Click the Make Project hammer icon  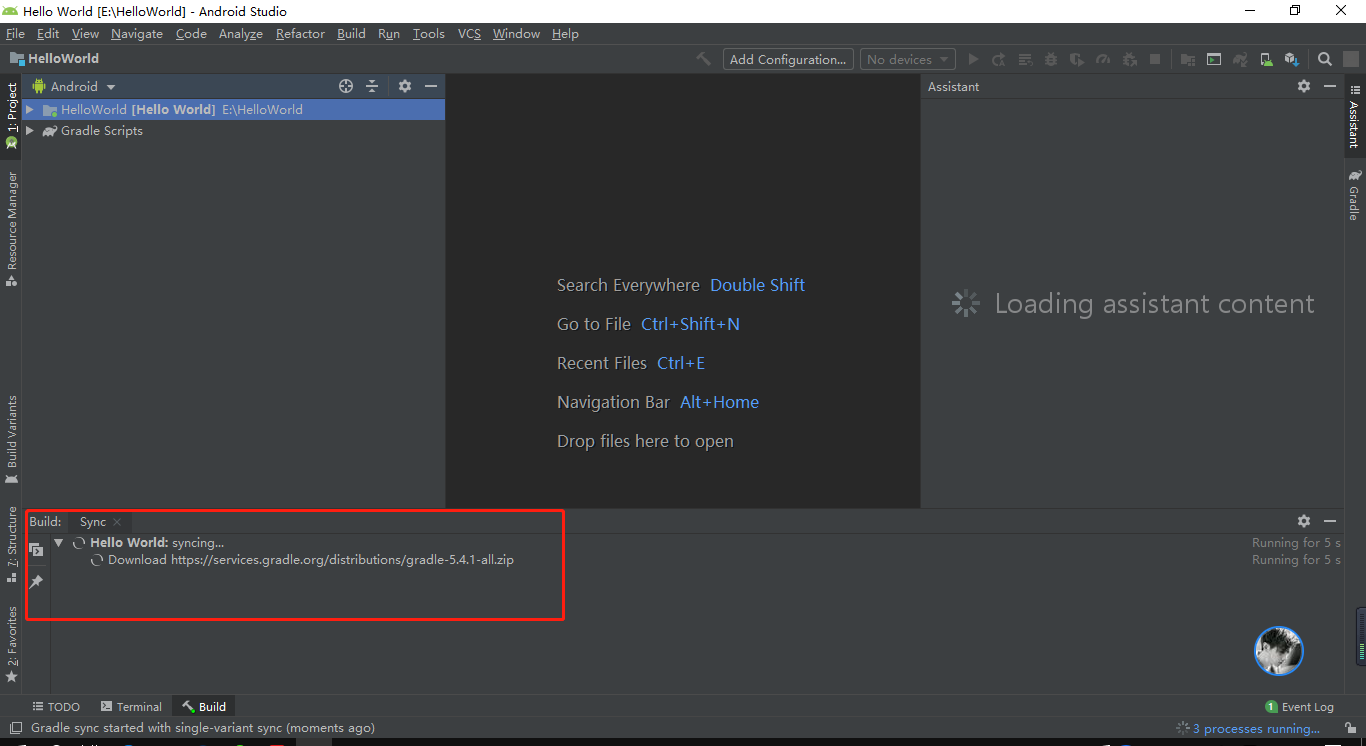[x=704, y=59]
